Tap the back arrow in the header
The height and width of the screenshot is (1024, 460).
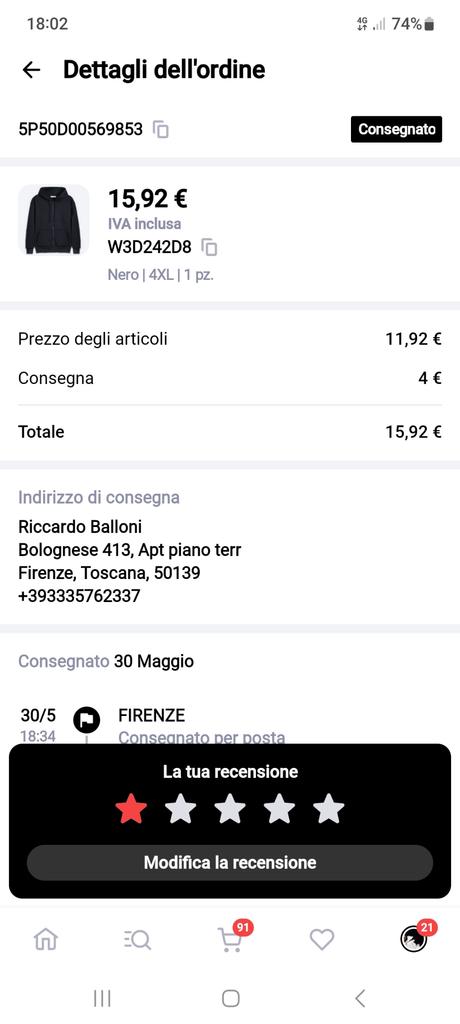(x=31, y=70)
